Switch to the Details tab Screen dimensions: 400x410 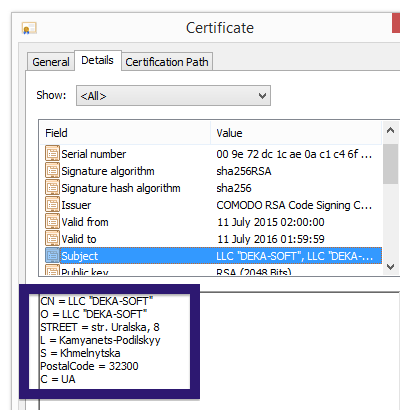click(97, 60)
